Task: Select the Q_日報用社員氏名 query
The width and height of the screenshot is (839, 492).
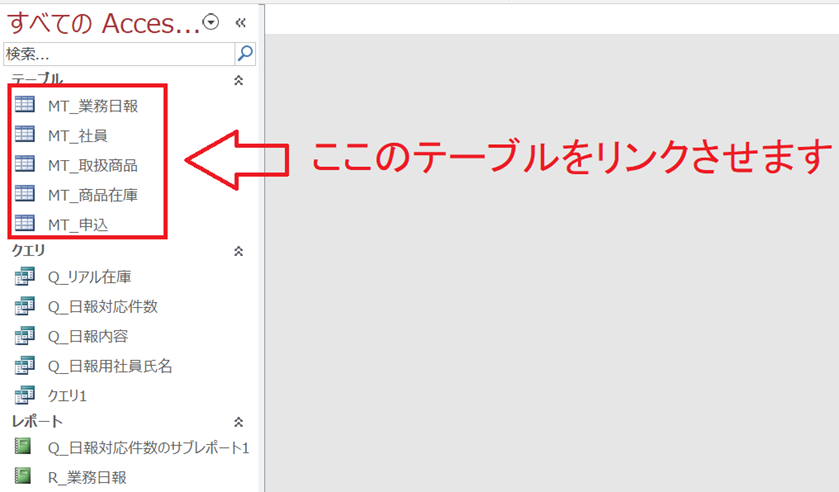Action: [110, 366]
